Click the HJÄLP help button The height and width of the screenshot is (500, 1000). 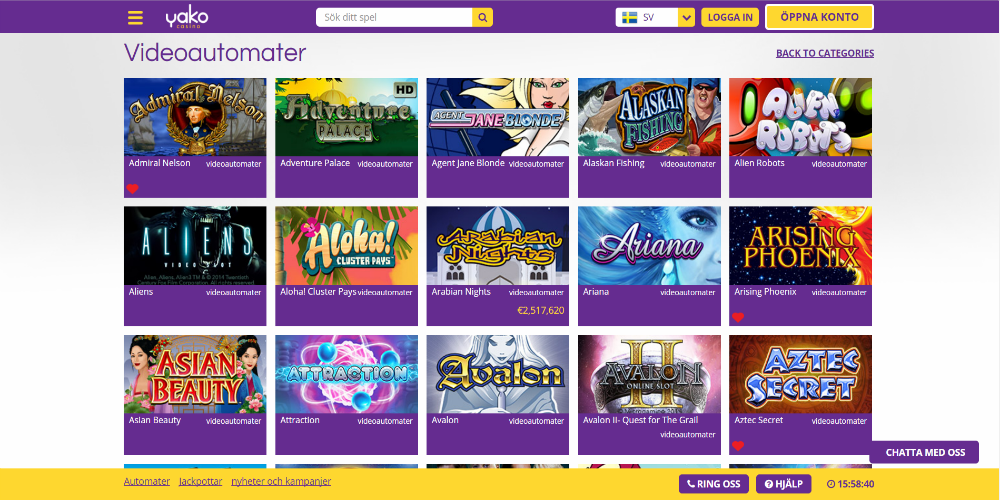click(x=783, y=484)
